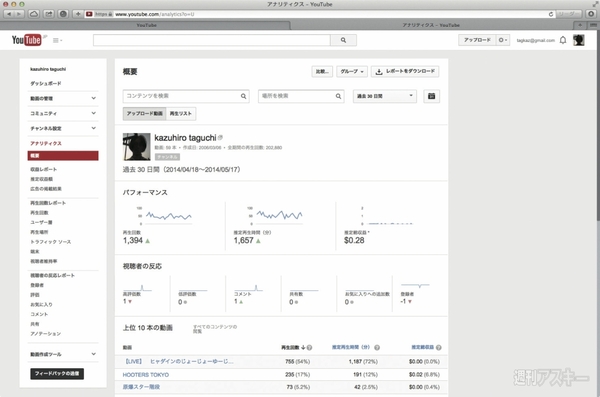Click the account avatar in the header
The width and height of the screenshot is (600, 397).
(x=579, y=40)
